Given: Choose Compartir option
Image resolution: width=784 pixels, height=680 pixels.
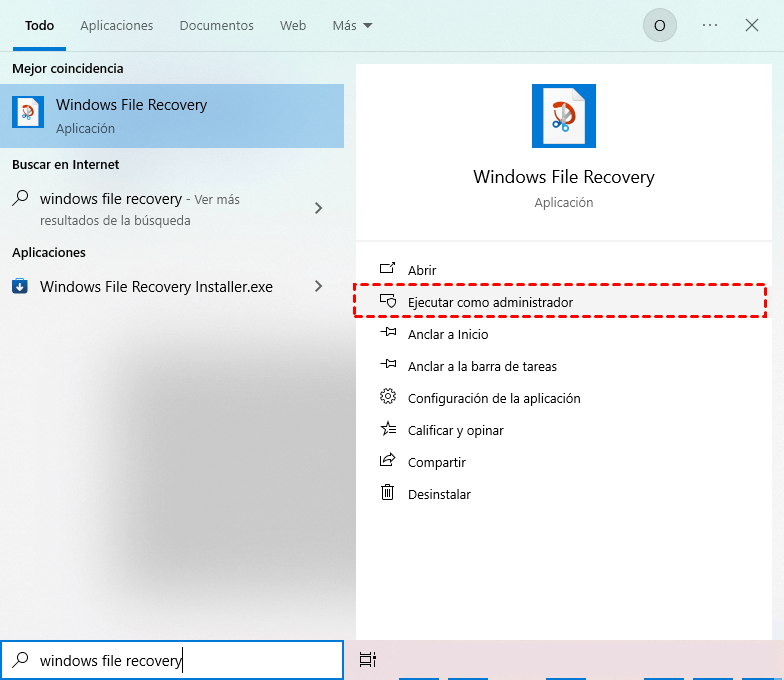Looking at the screenshot, I should [564, 462].
